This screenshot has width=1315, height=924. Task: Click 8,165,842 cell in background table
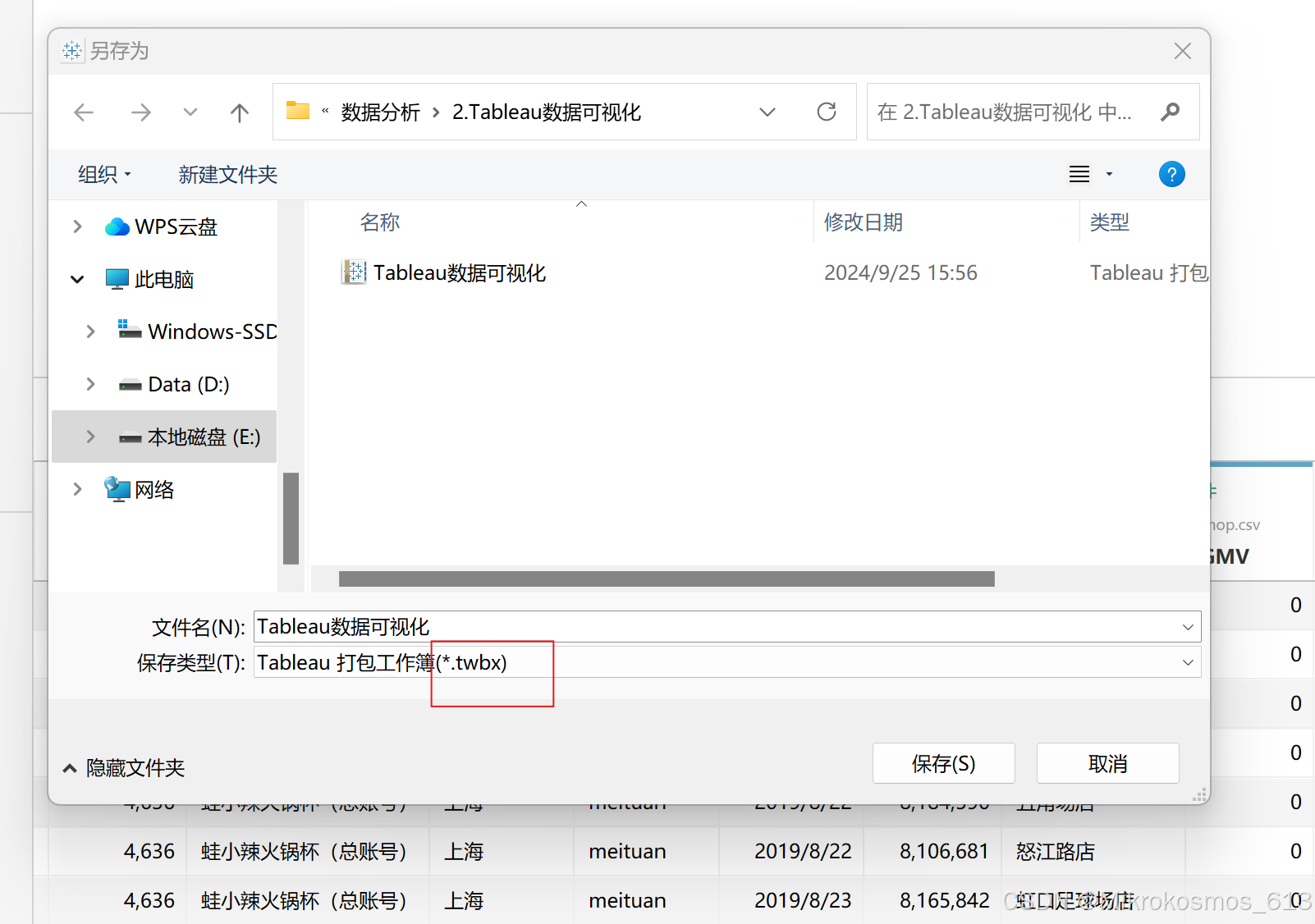(x=944, y=901)
